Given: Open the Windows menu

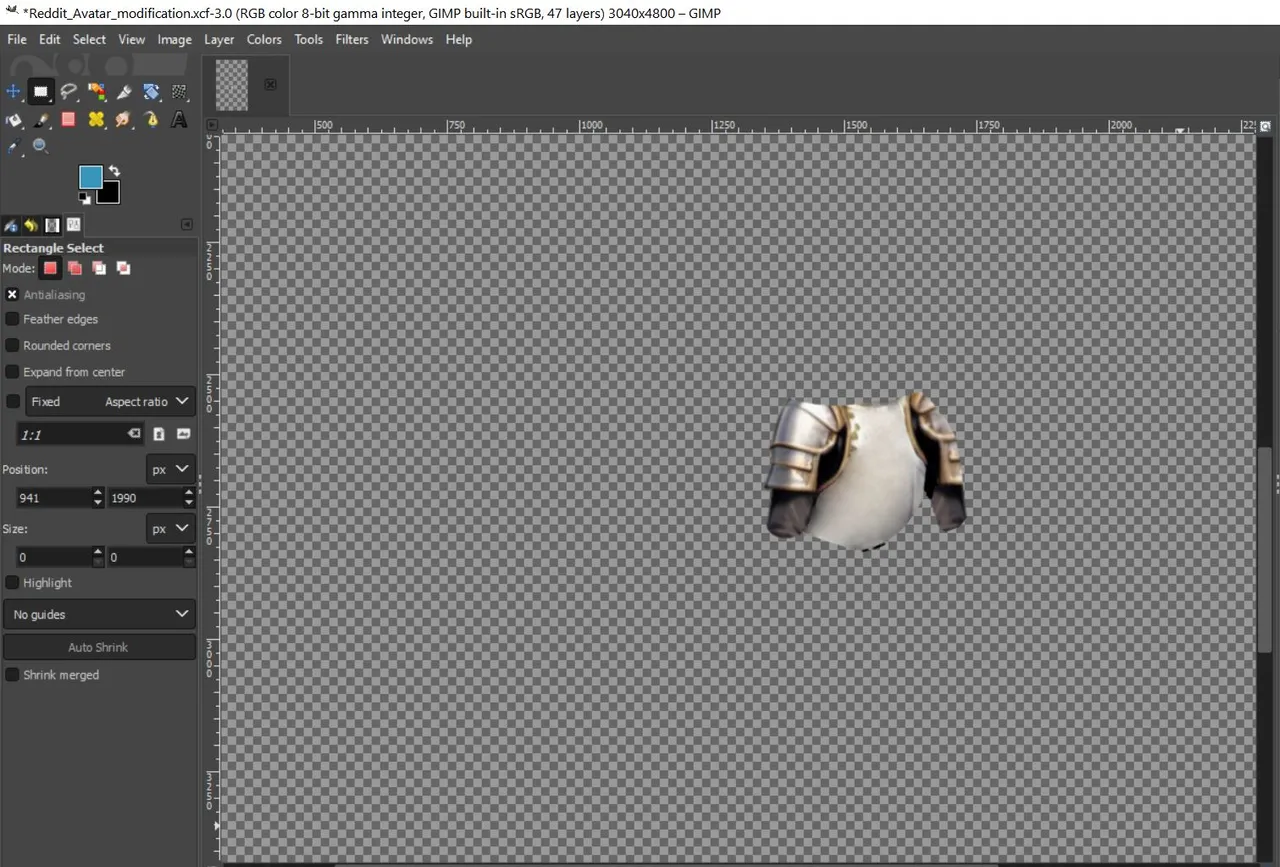Looking at the screenshot, I should click(407, 39).
